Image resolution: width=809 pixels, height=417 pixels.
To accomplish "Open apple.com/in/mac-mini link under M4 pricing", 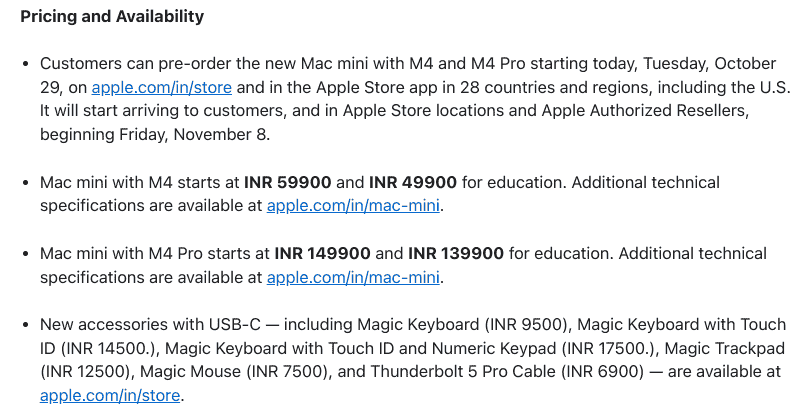I will (354, 206).
